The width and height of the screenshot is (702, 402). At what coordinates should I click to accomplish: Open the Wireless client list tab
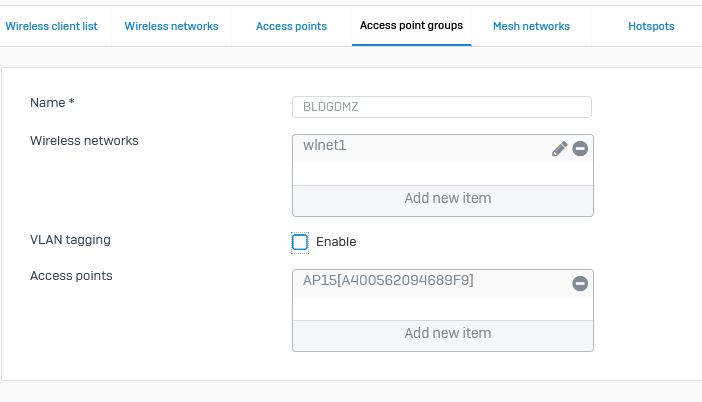click(51, 26)
